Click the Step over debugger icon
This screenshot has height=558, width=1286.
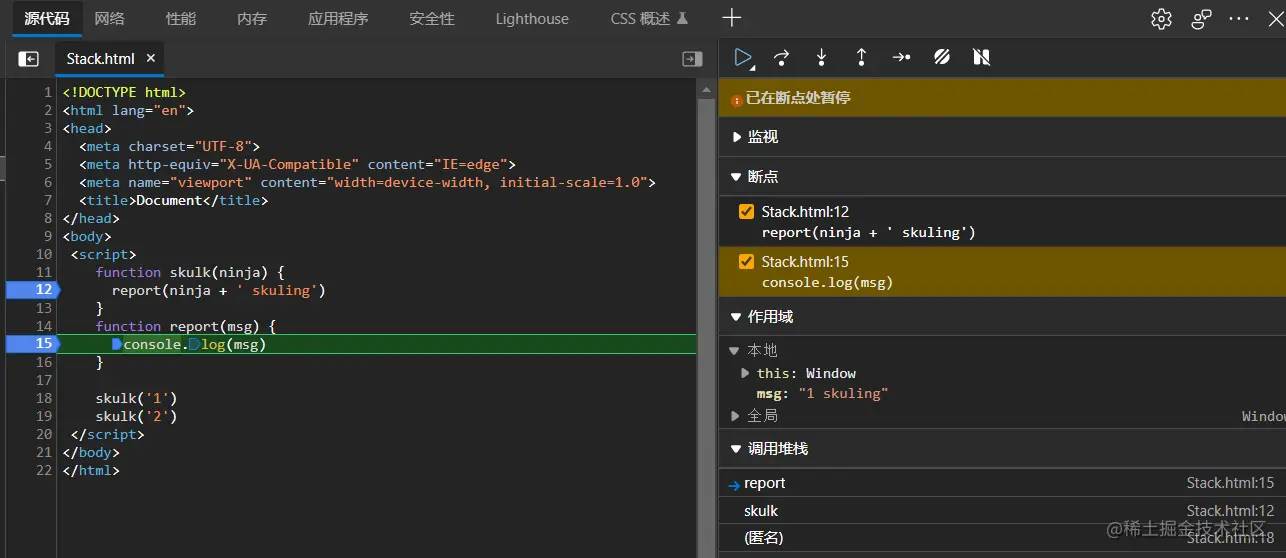click(x=782, y=58)
